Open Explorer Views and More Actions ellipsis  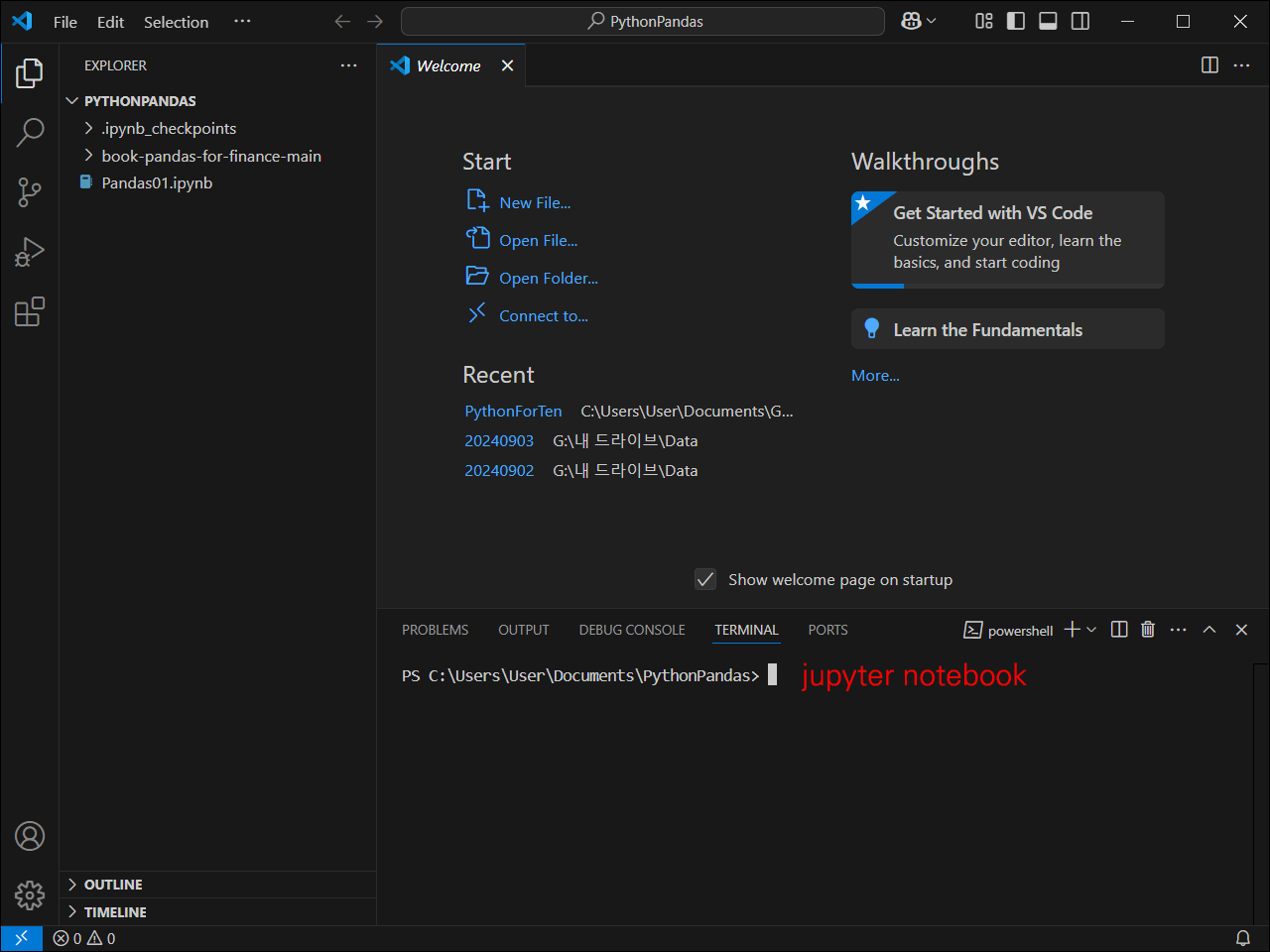(348, 65)
